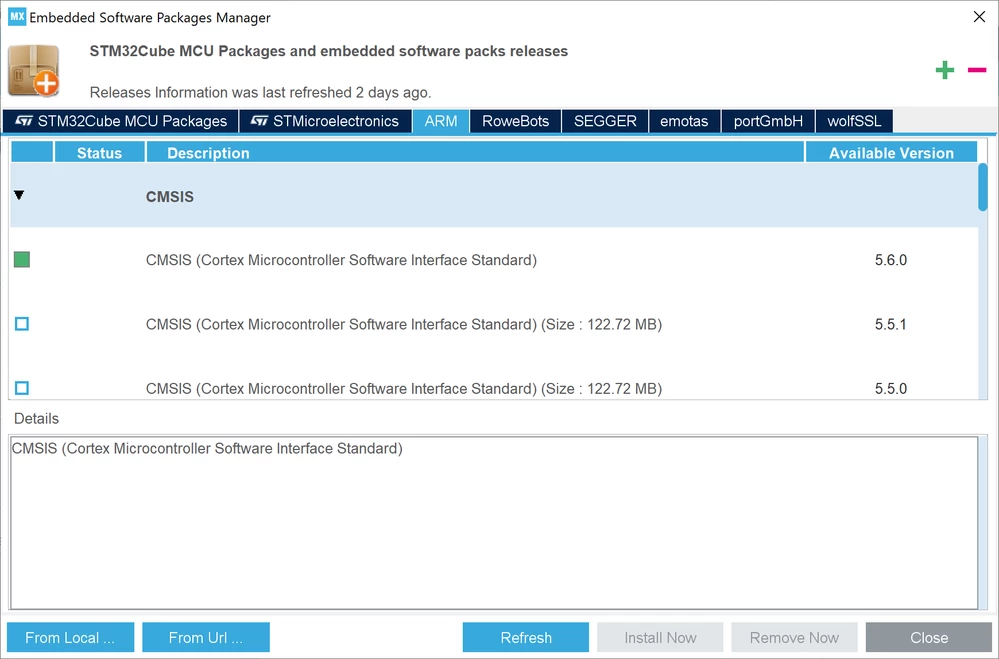
Task: Click the Description column header
Action: click(x=475, y=153)
